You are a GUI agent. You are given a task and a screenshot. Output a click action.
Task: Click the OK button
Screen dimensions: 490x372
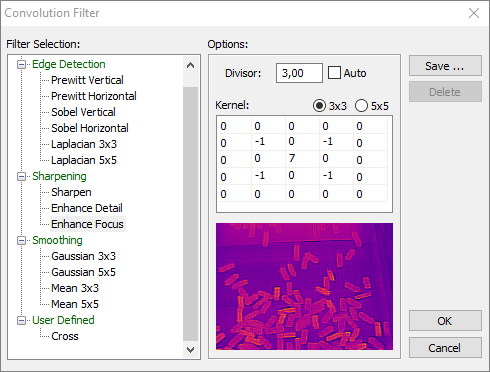coord(445,321)
